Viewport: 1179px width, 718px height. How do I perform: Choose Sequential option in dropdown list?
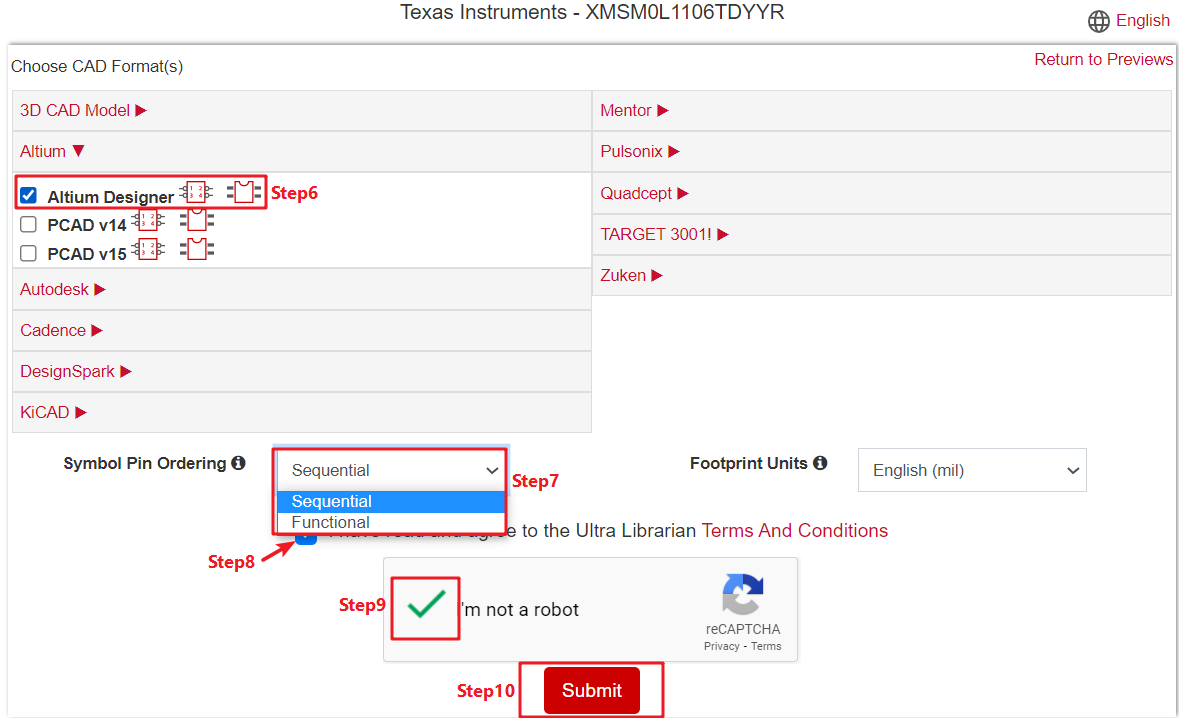(x=332, y=502)
